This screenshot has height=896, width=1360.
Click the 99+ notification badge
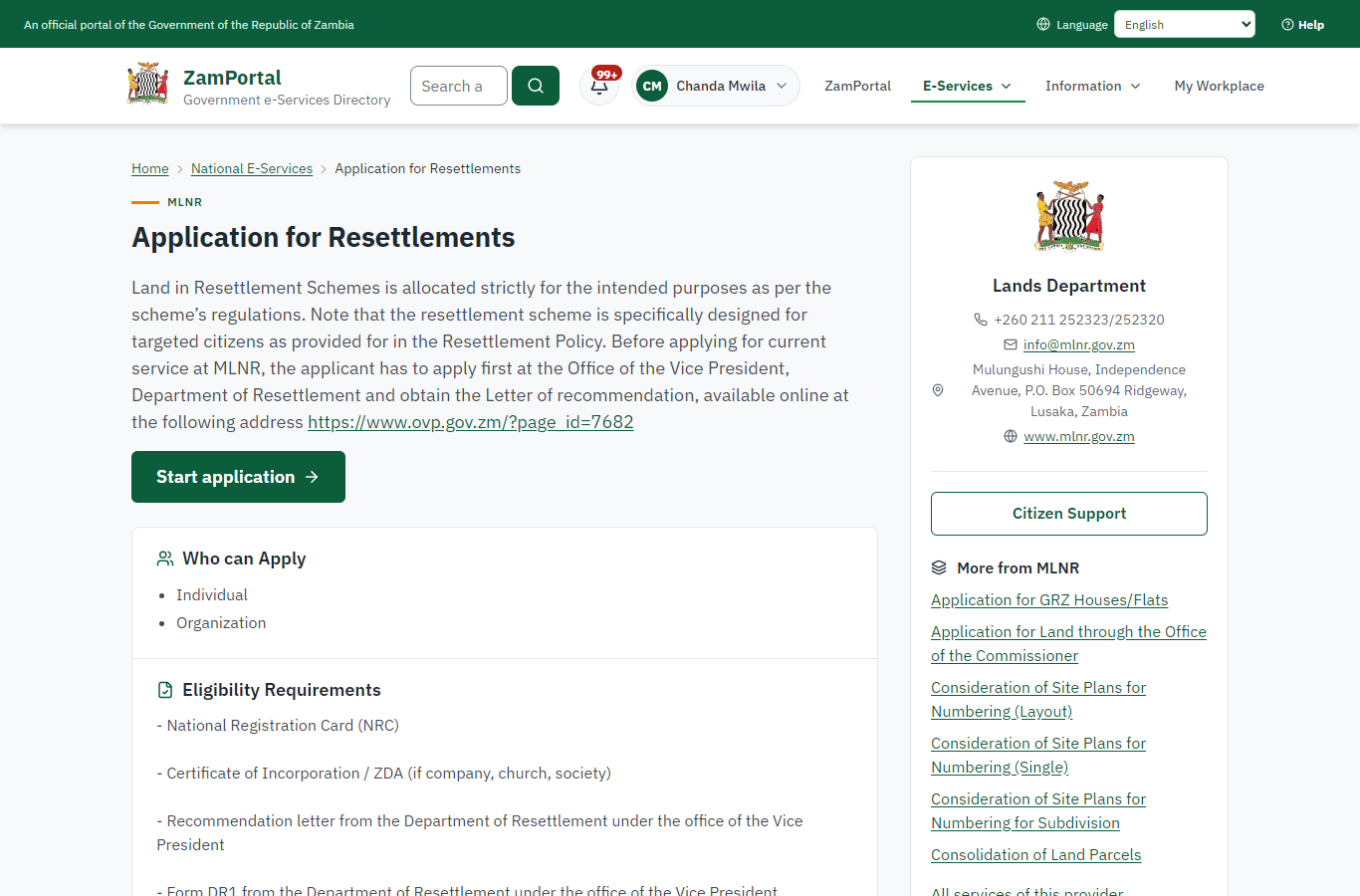(x=607, y=74)
